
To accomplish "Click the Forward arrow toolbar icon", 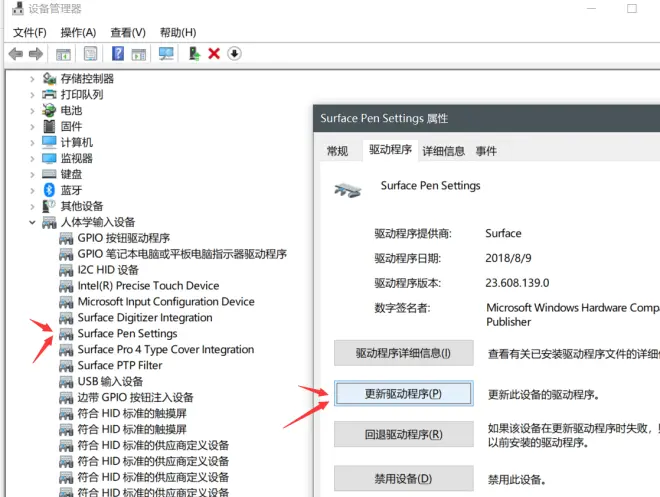I will click(x=36, y=54).
